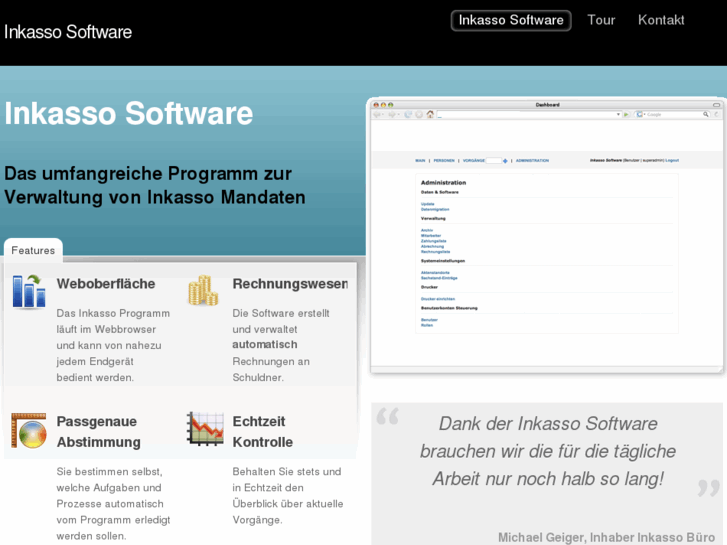Click the testimonial quote 'Dank der Inkasso Software'
727x545 pixels.
(548, 423)
